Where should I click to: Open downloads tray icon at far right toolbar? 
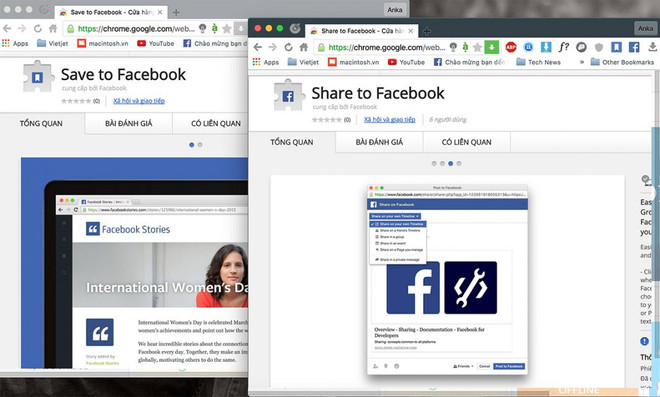(652, 47)
